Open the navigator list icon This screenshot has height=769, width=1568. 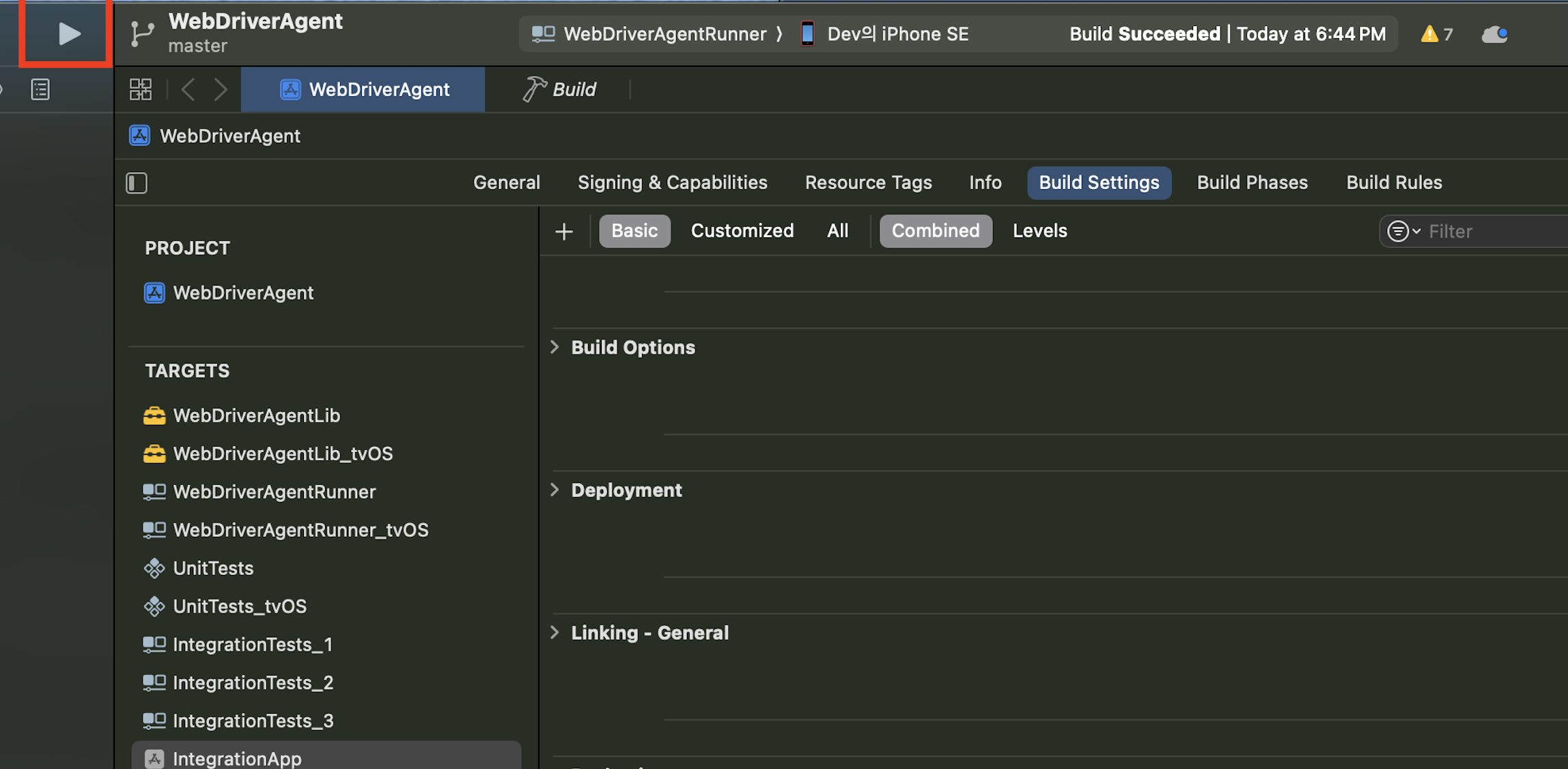click(40, 89)
